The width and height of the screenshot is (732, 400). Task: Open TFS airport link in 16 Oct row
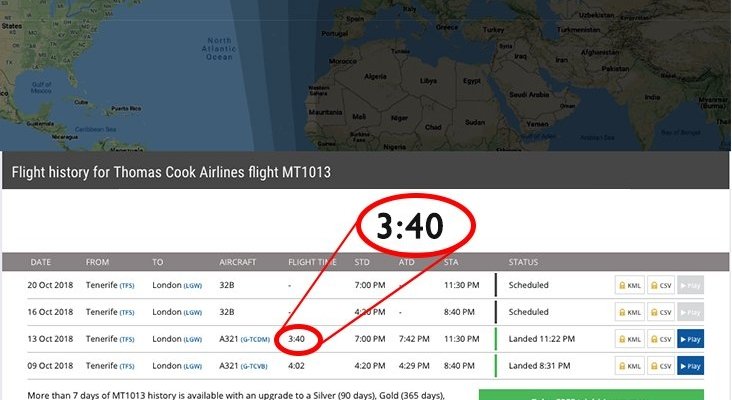click(x=127, y=313)
